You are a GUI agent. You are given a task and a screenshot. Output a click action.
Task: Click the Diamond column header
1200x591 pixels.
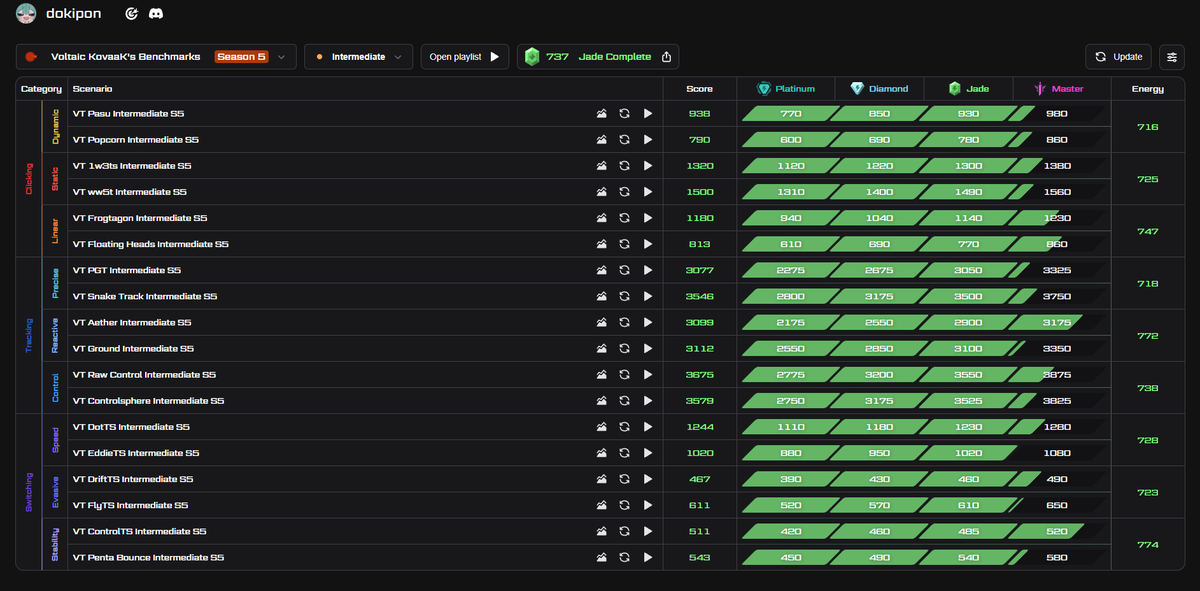879,88
